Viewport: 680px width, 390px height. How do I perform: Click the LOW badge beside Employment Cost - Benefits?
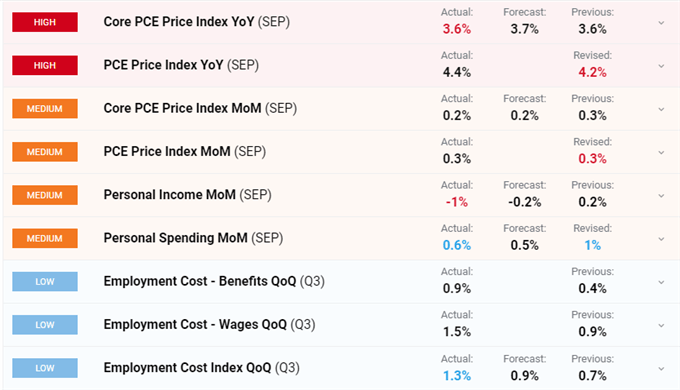(x=45, y=282)
